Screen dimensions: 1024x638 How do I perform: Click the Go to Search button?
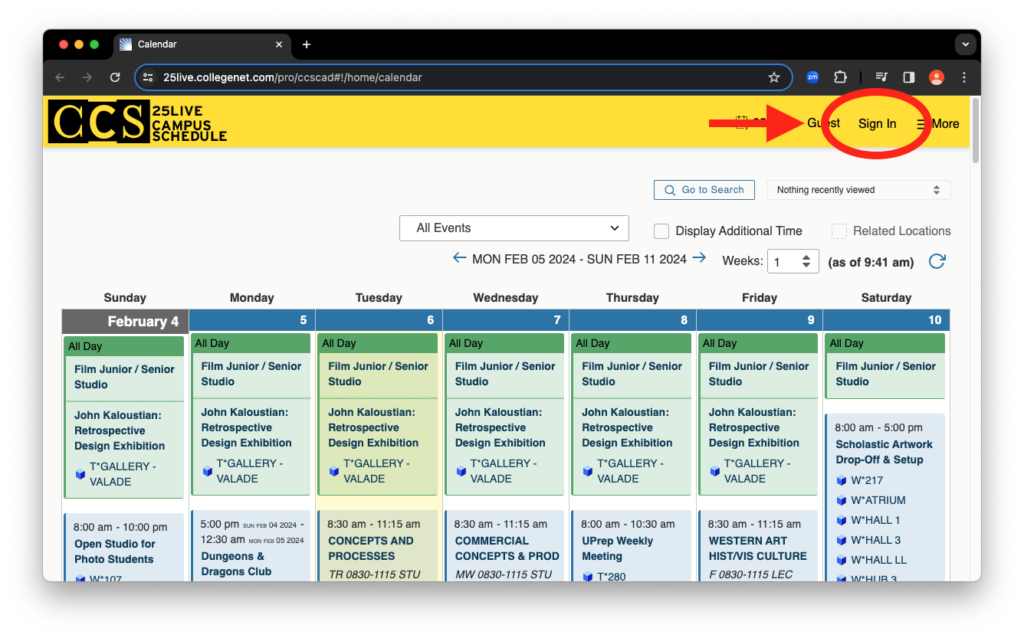(704, 190)
